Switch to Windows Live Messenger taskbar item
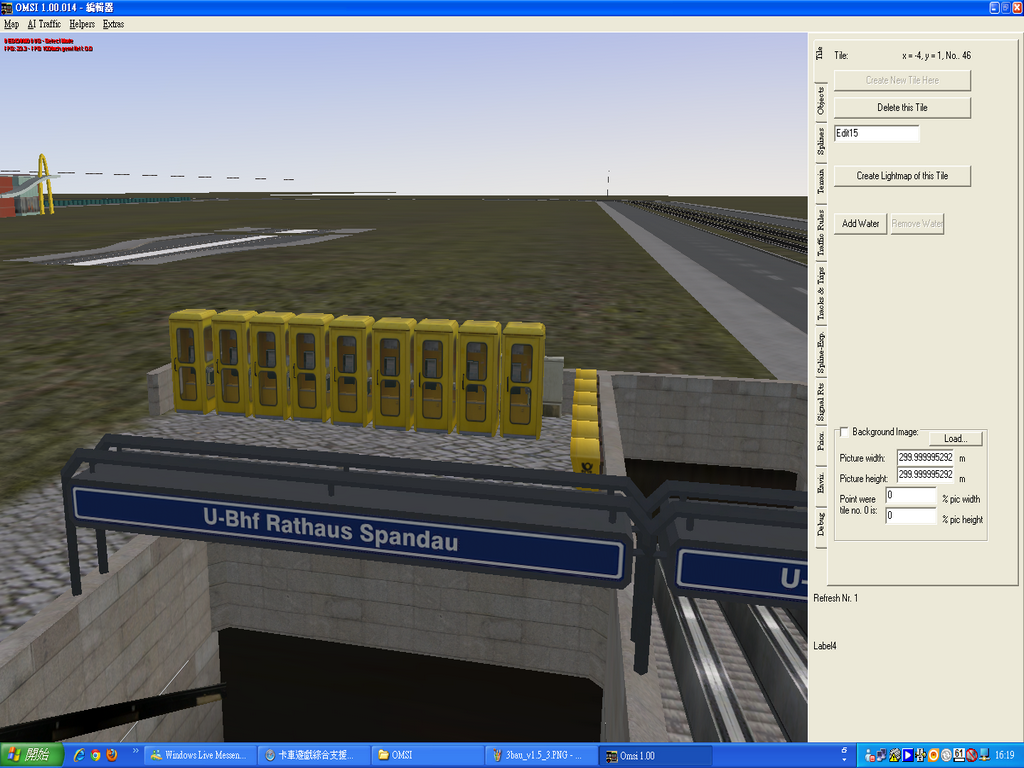 199,755
